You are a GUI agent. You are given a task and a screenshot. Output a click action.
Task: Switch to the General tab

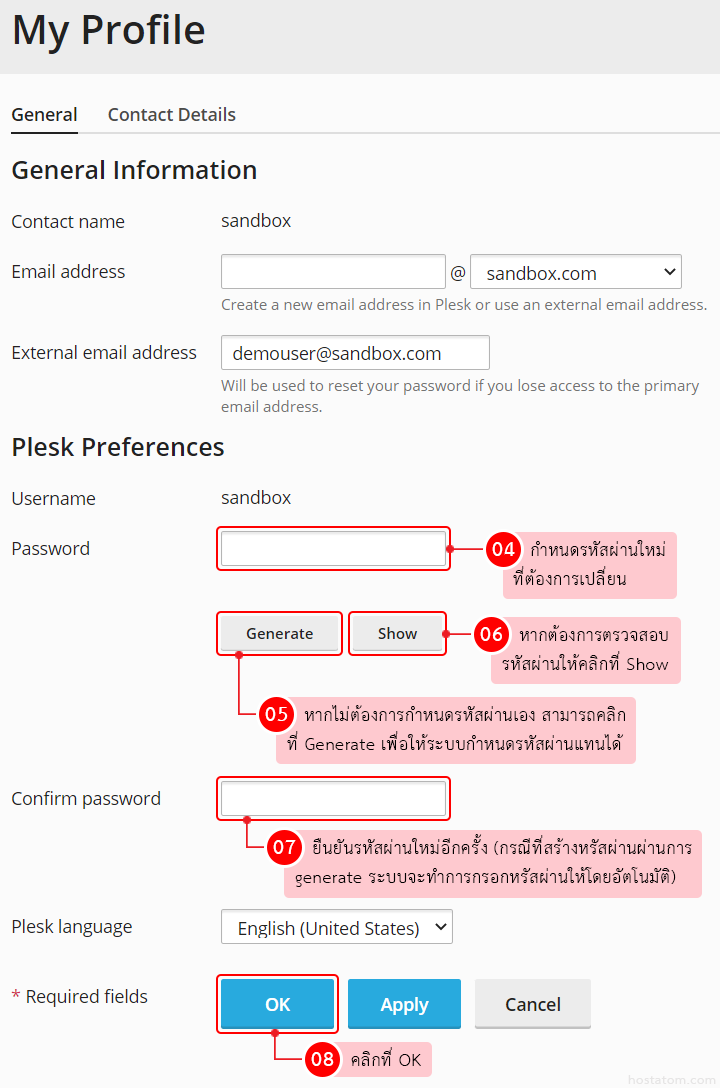pos(44,115)
